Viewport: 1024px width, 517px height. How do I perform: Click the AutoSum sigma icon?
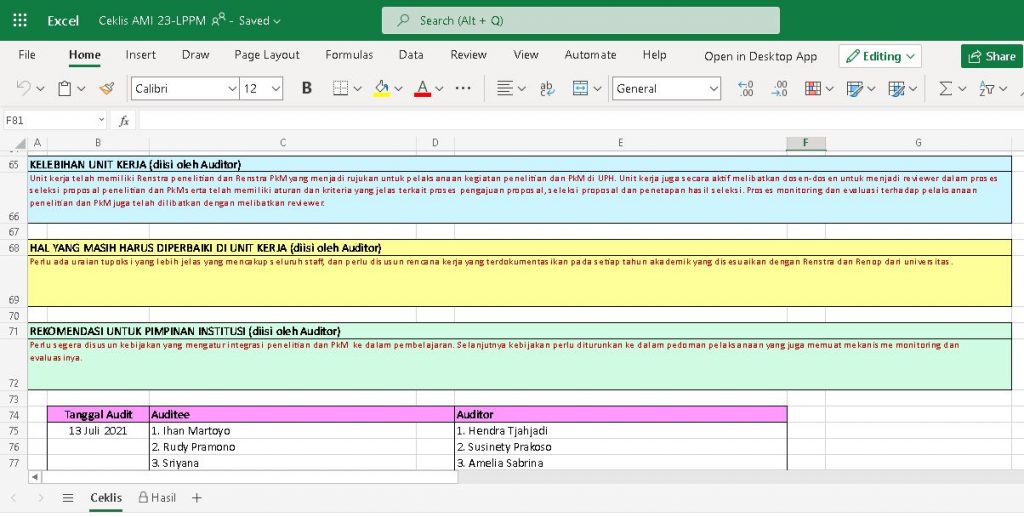coord(945,89)
